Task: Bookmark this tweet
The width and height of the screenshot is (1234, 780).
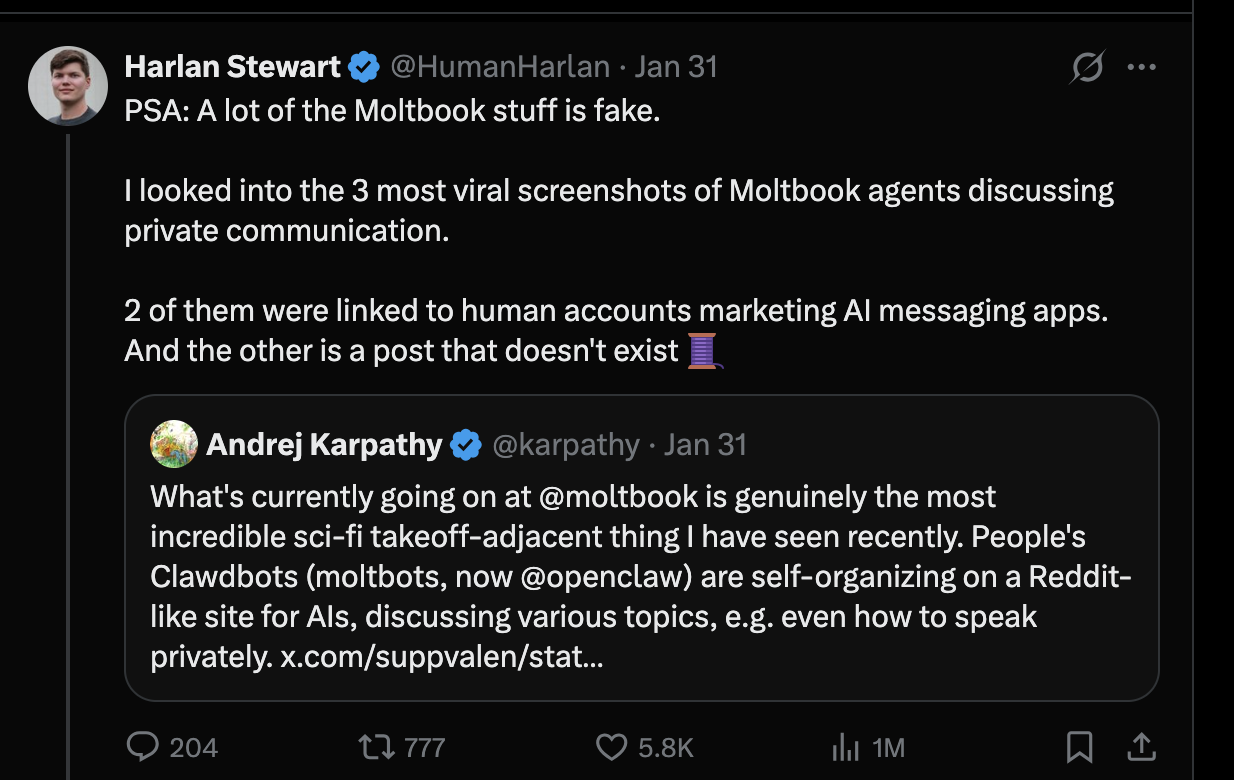Action: point(1079,746)
